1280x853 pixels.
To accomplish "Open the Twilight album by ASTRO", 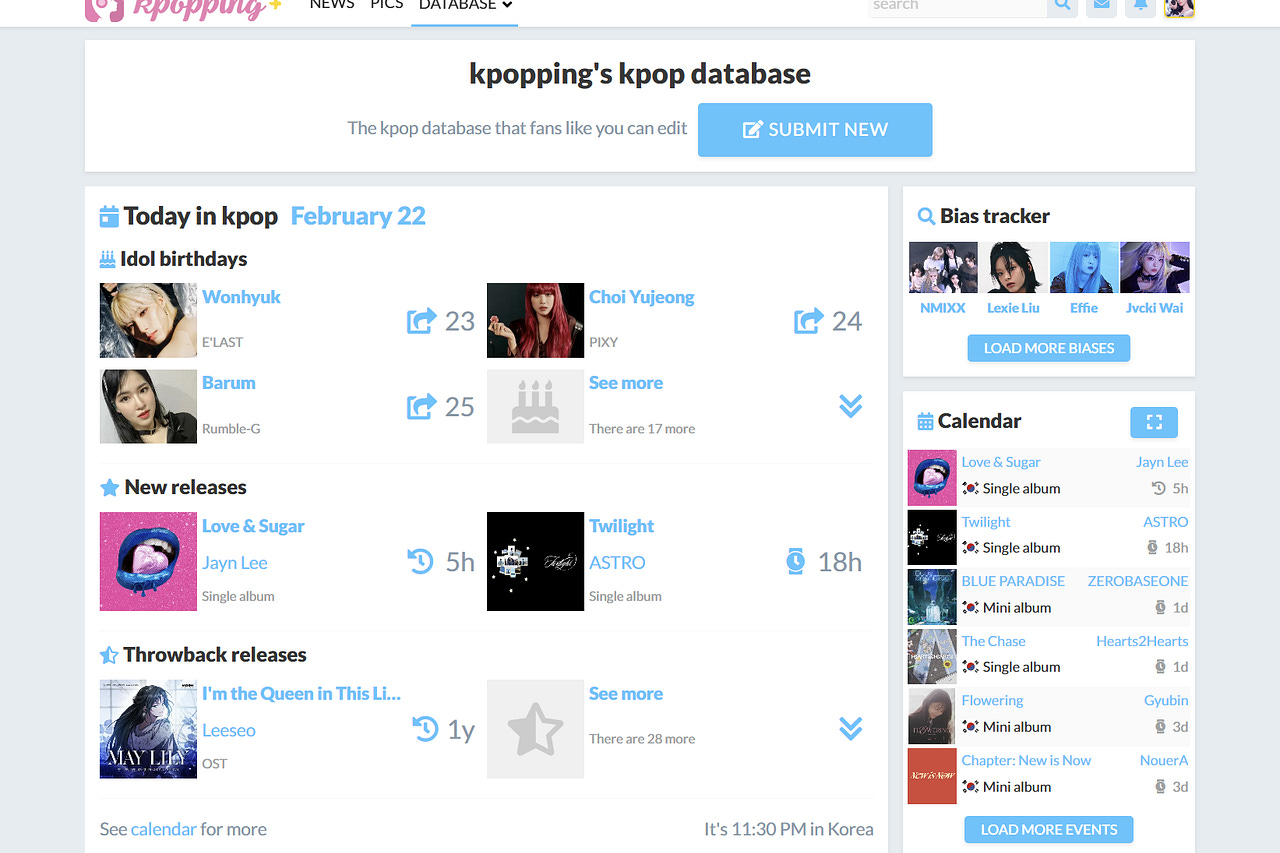I will pos(621,525).
